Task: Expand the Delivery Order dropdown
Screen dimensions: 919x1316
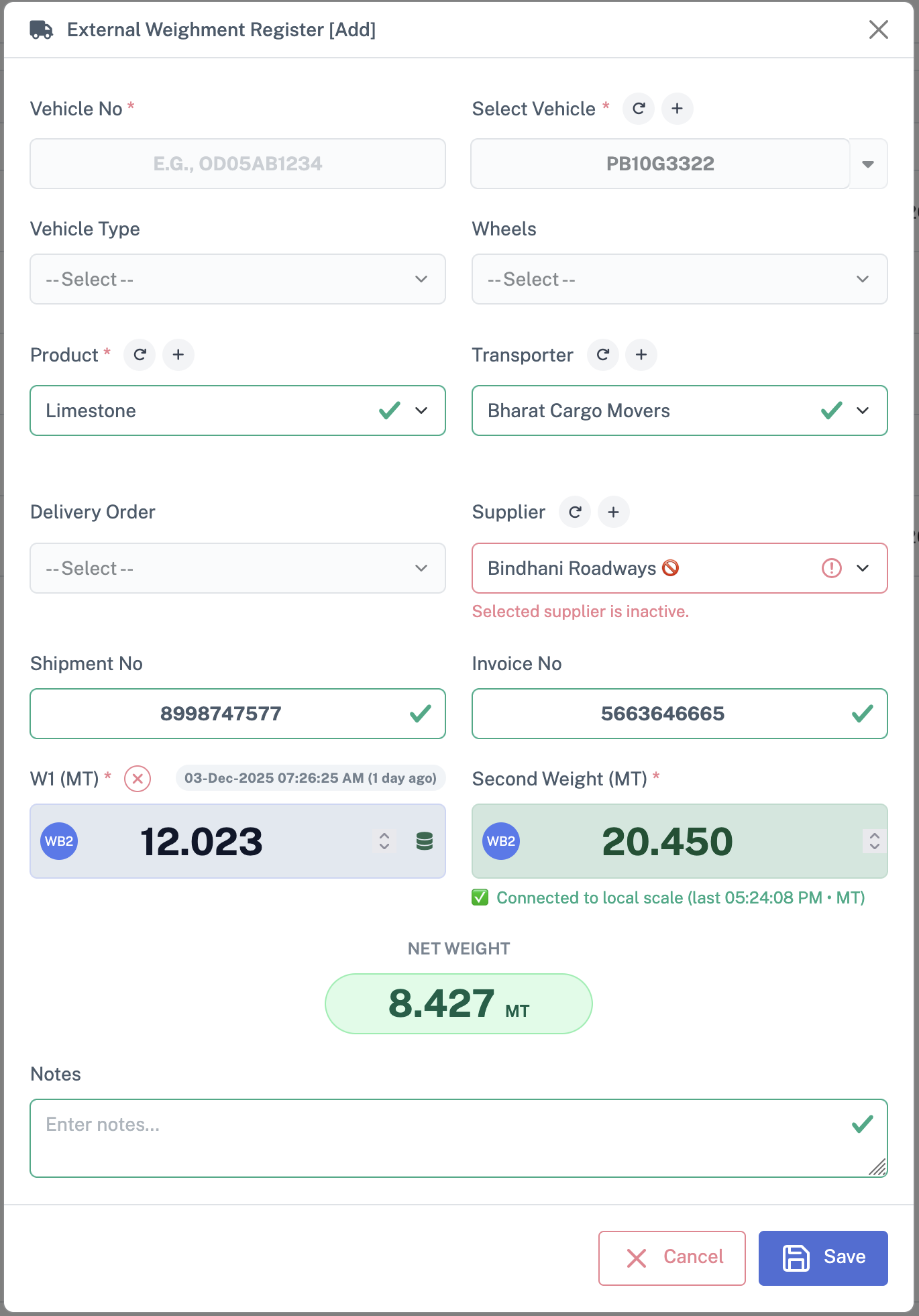Action: click(237, 569)
